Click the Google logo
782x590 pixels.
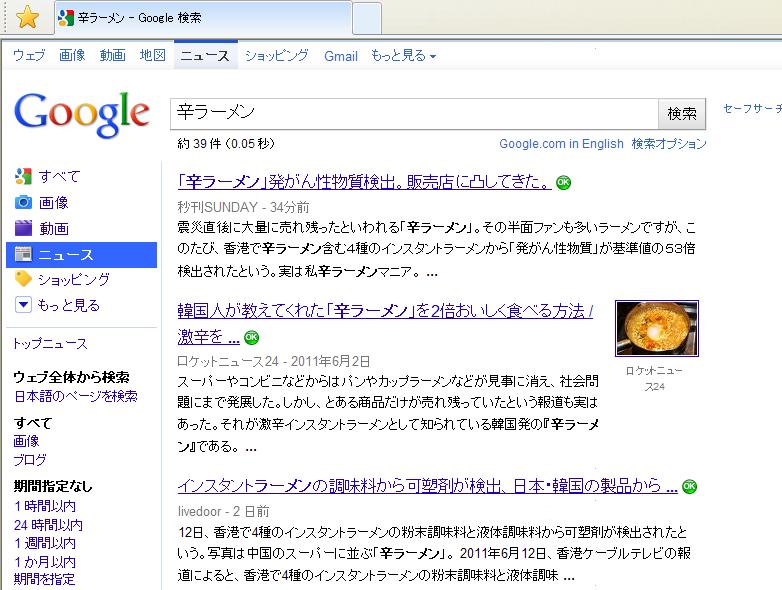pyautogui.click(x=82, y=113)
